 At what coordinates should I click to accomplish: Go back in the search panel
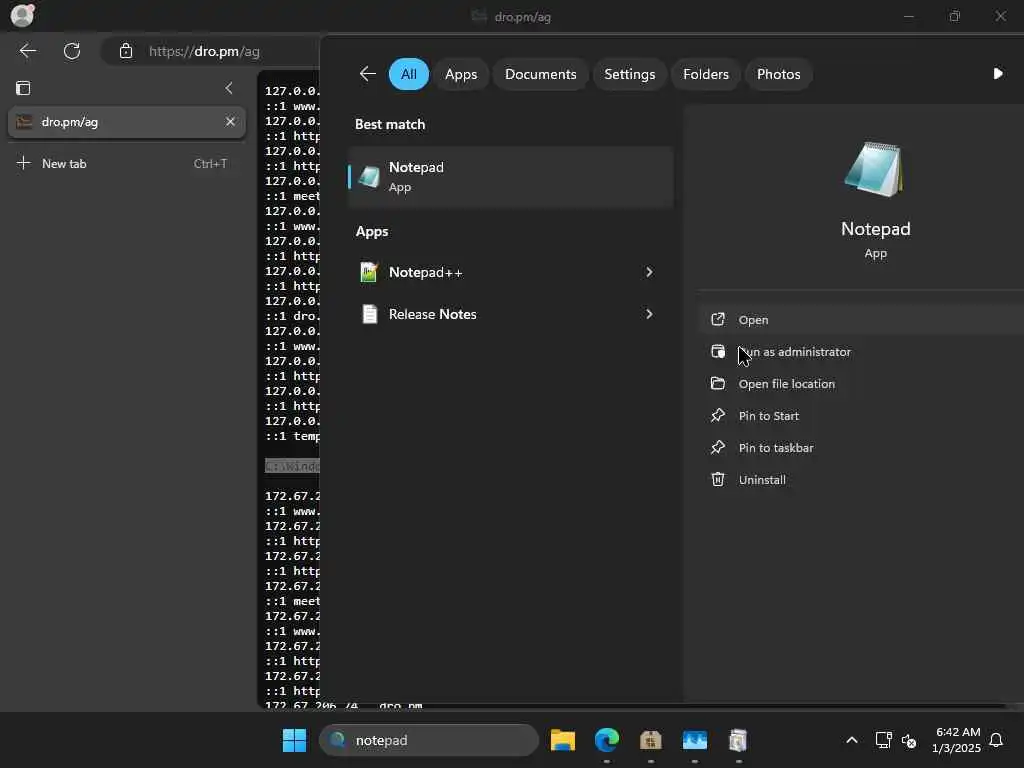point(368,74)
